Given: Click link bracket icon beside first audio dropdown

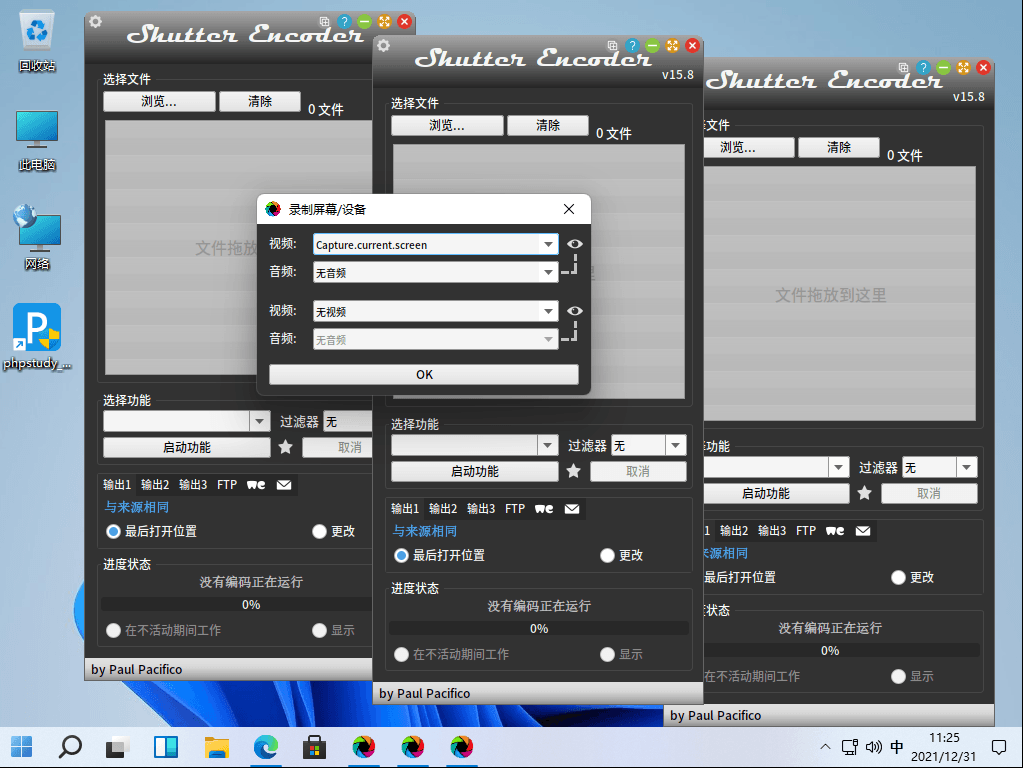Looking at the screenshot, I should click(570, 265).
